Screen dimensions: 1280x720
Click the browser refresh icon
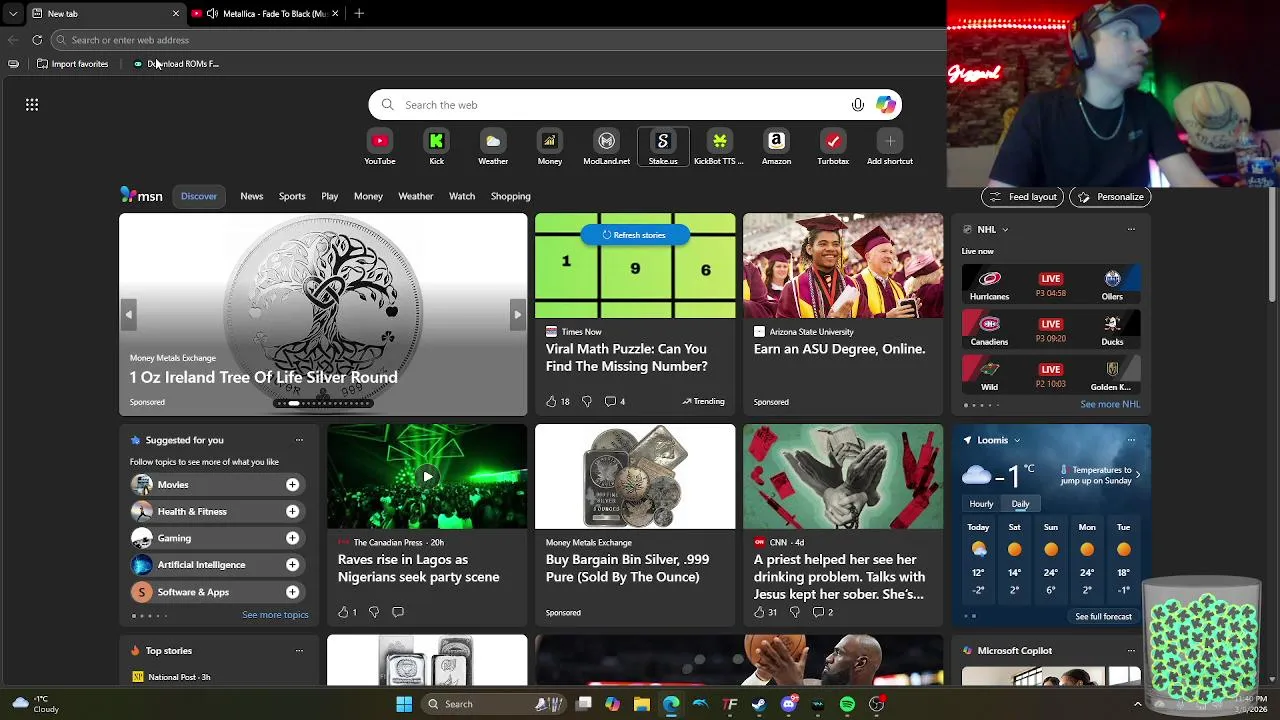coord(37,40)
